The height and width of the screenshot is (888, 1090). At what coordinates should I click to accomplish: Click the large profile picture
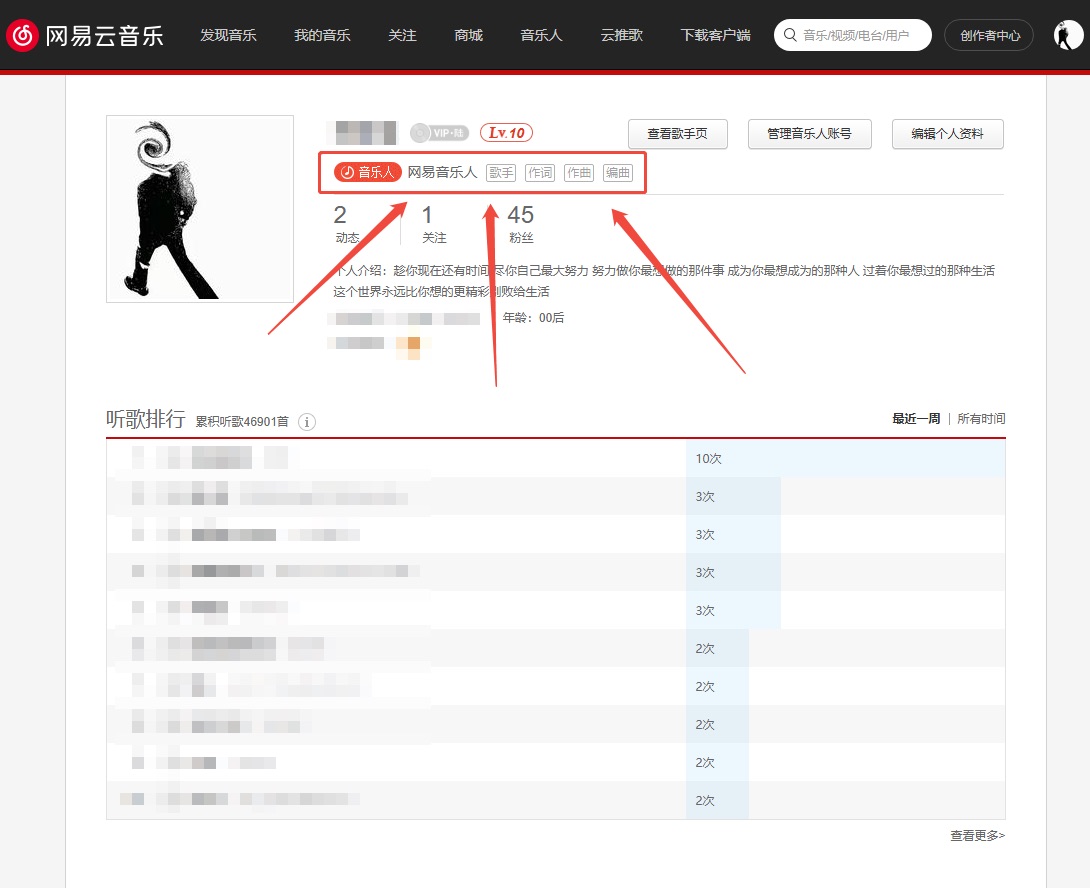(200, 209)
